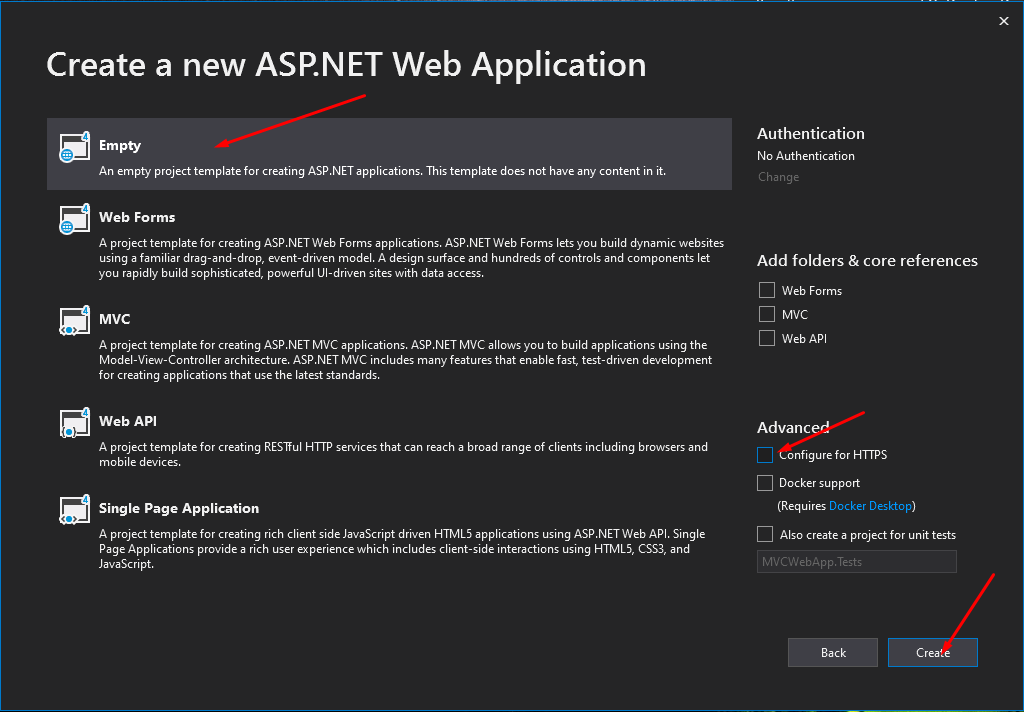Click the Create button
The width and height of the screenshot is (1024, 712).
tap(933, 653)
